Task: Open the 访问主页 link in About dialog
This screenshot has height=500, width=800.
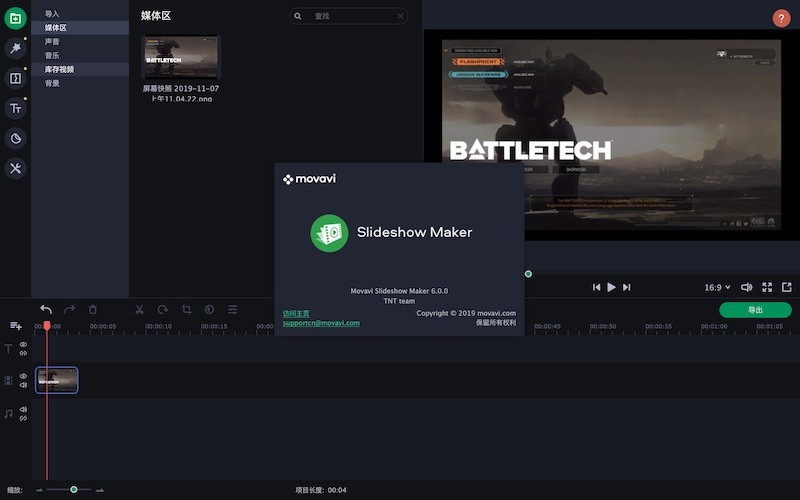Action: tap(296, 313)
